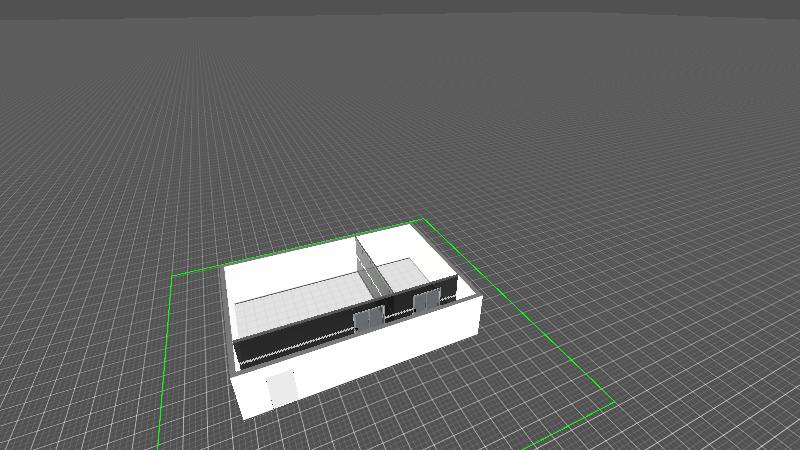800x450 pixels.
Task: Select the green boundary's left edge line
Action: [166, 360]
